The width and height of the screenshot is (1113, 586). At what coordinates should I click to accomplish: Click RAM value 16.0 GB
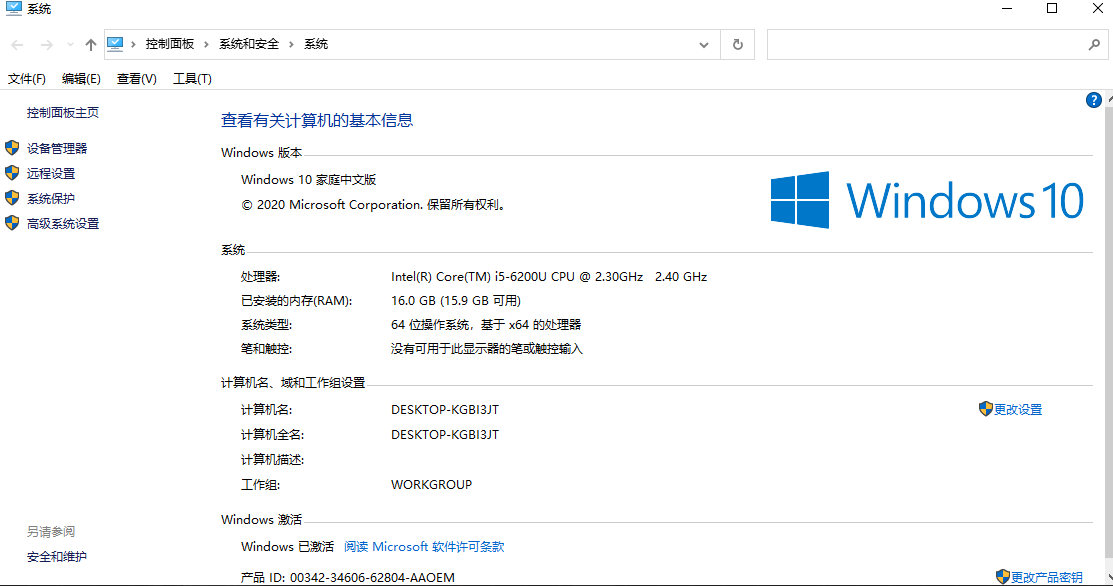tap(456, 301)
